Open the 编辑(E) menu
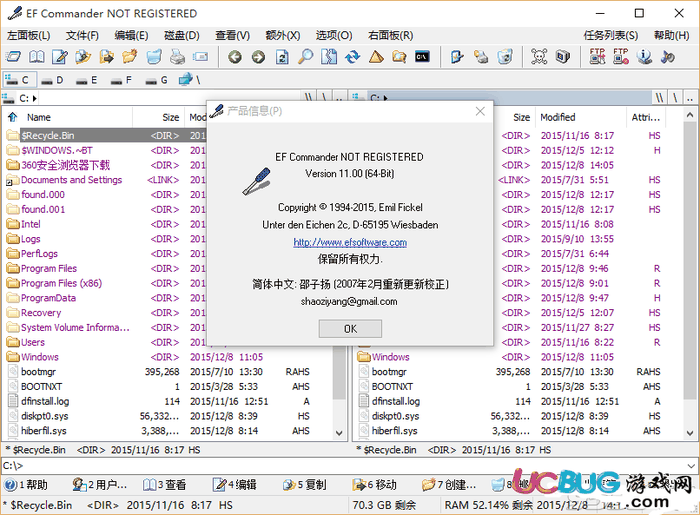 click(x=131, y=35)
